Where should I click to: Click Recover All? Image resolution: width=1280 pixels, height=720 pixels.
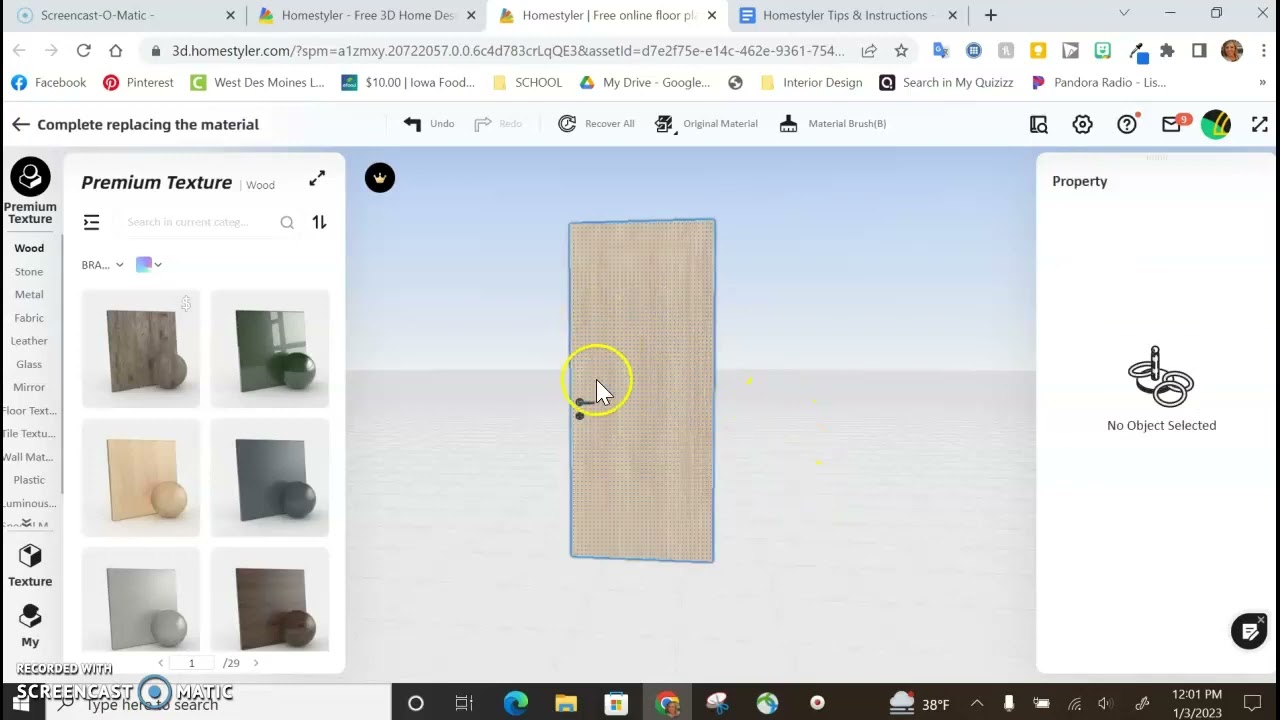point(596,124)
